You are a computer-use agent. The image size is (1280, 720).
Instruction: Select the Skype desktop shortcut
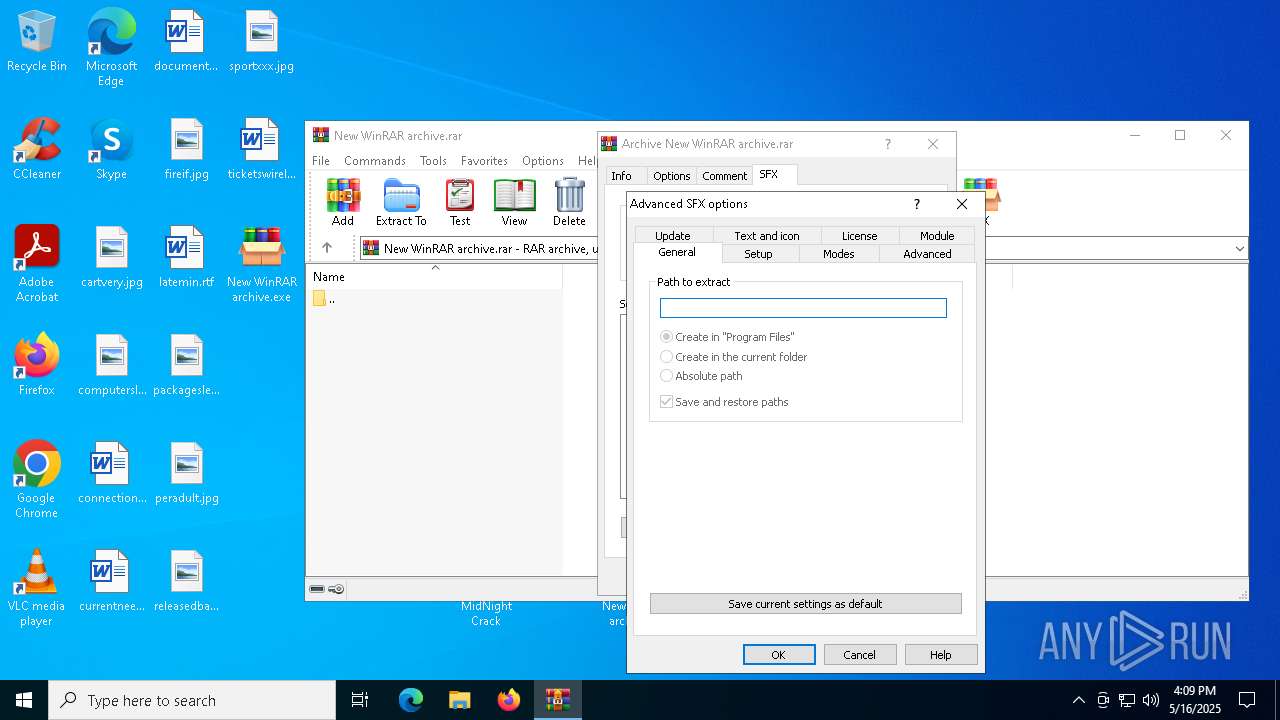click(111, 149)
